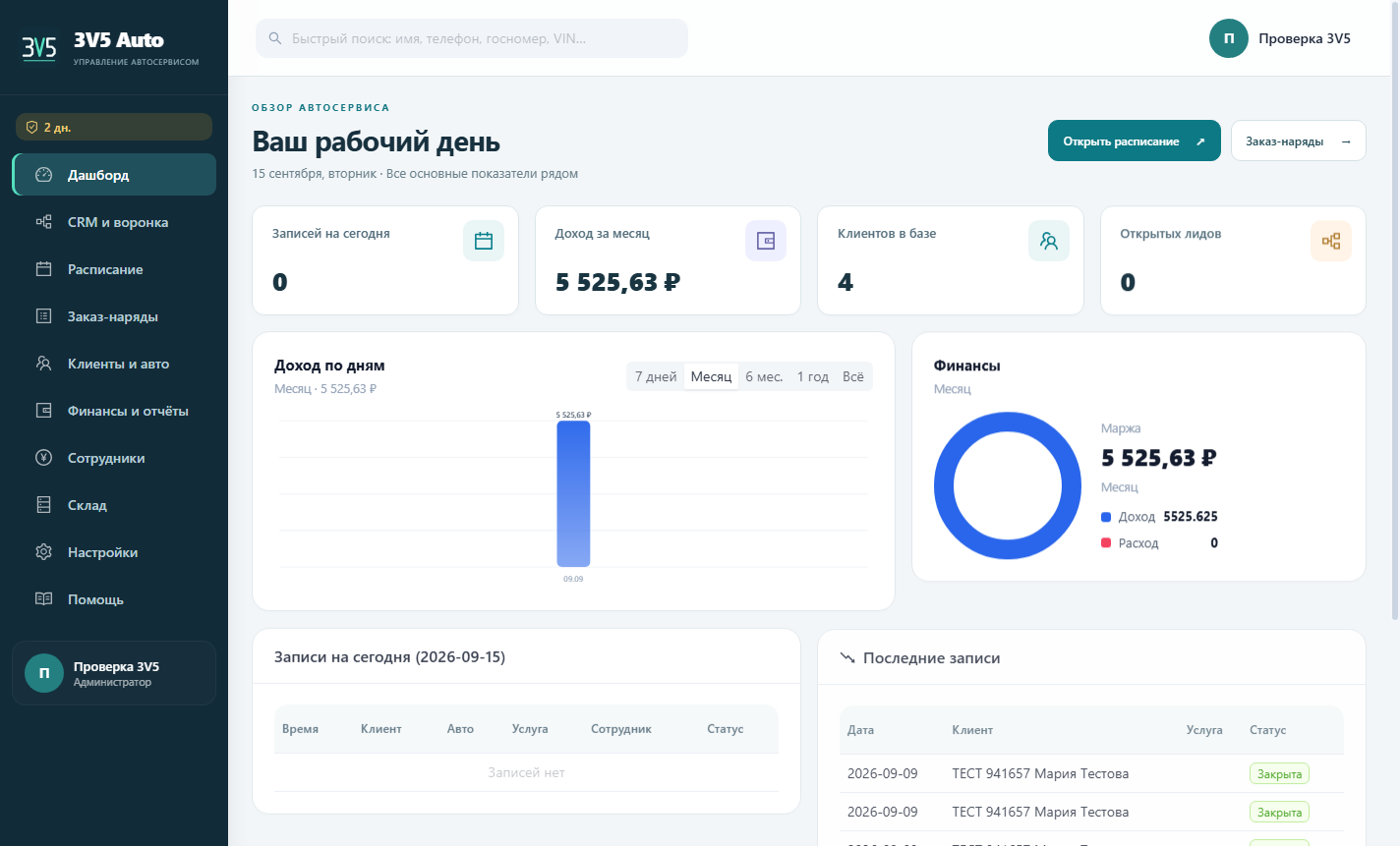Click the Dashboard gauge icon in sidebar

(43, 175)
